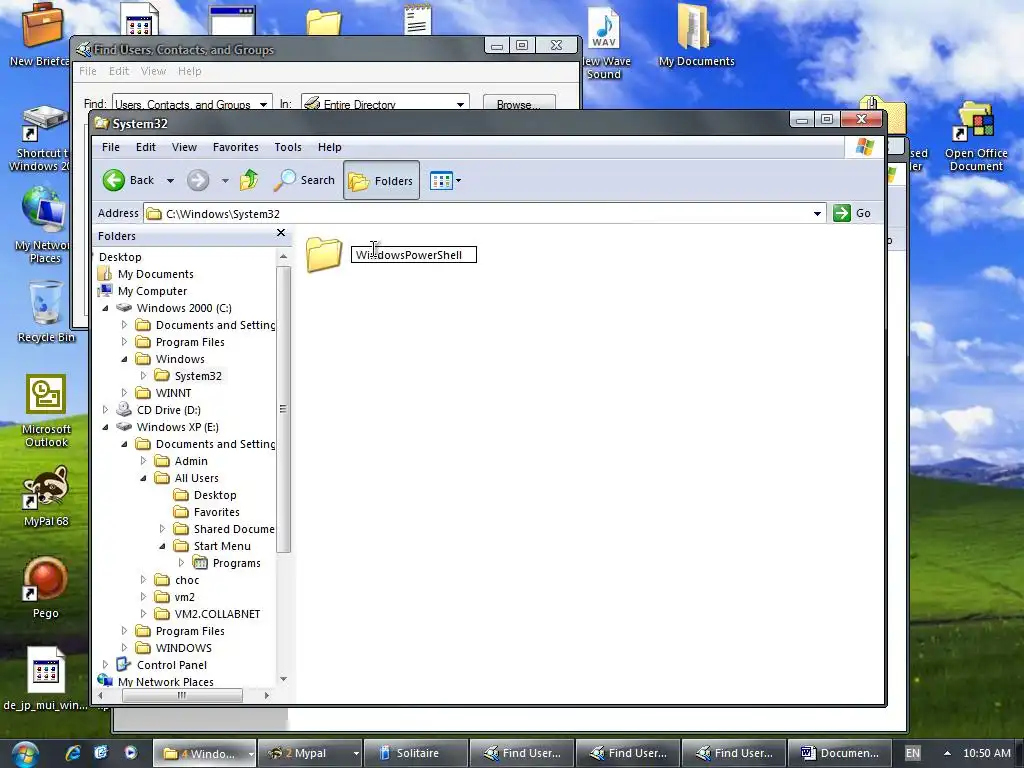Click the folder tree vertical scrollbar
This screenshot has height=768, width=1024.
[283, 409]
